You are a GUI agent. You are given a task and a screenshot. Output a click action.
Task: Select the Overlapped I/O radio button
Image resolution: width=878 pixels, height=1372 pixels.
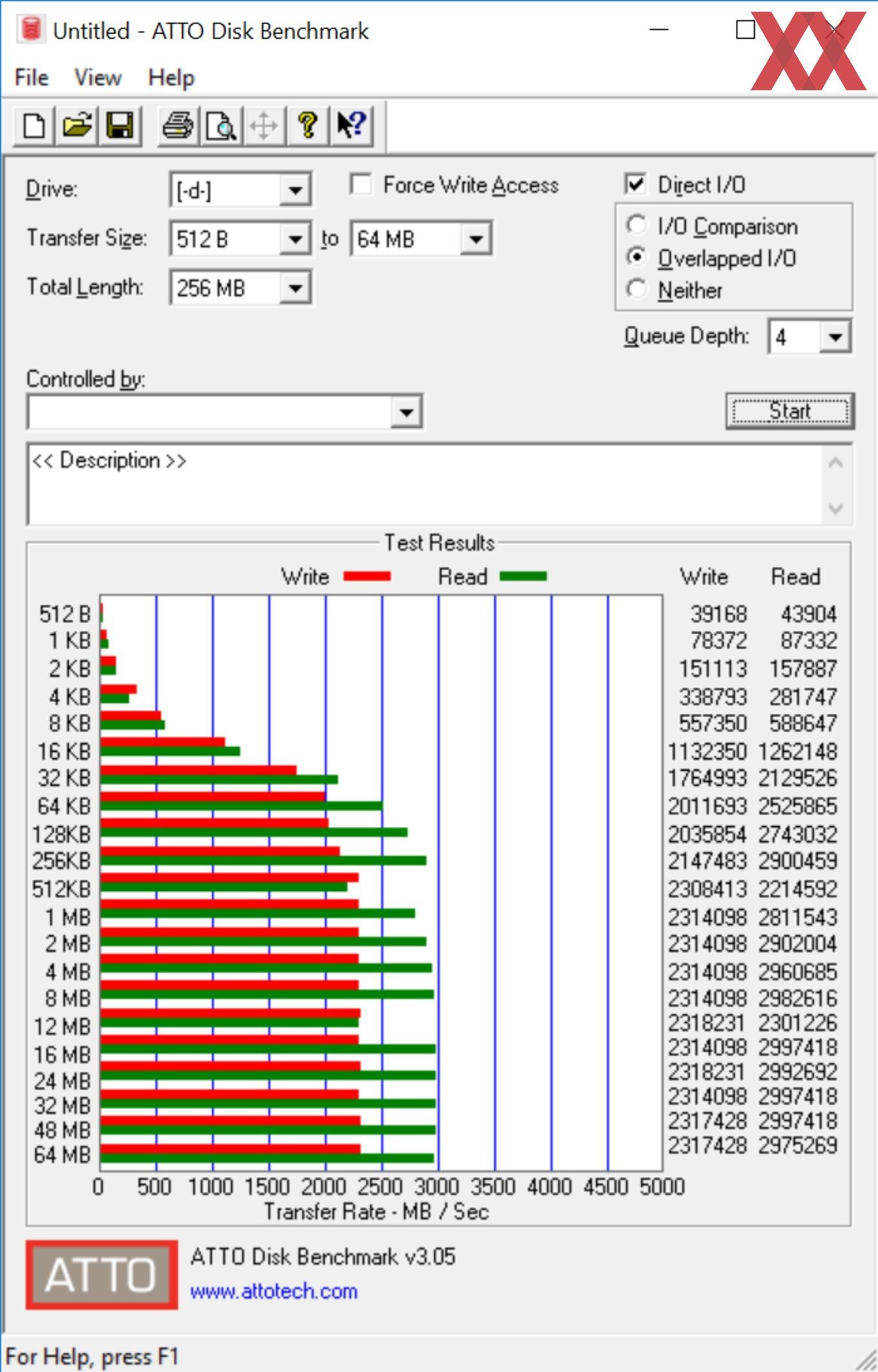click(636, 257)
